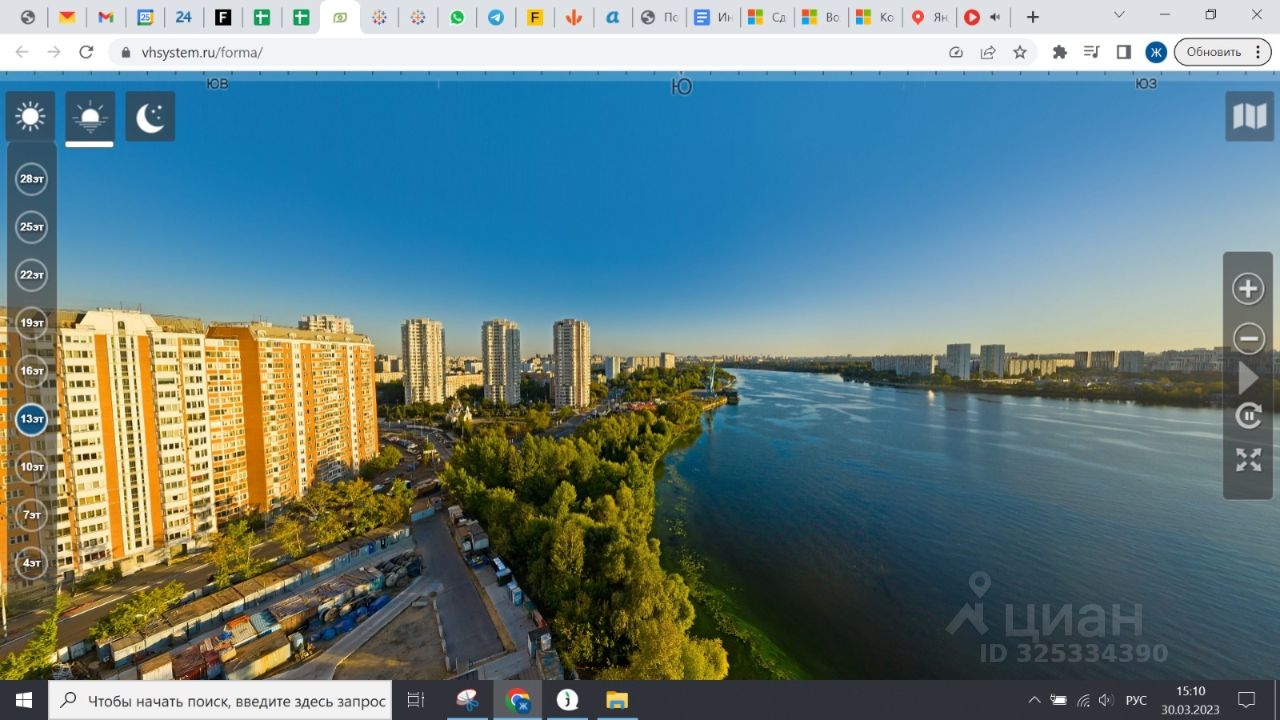Switch to the Microsoft tab labeled 'Сд'
The height and width of the screenshot is (720, 1280).
pos(767,17)
